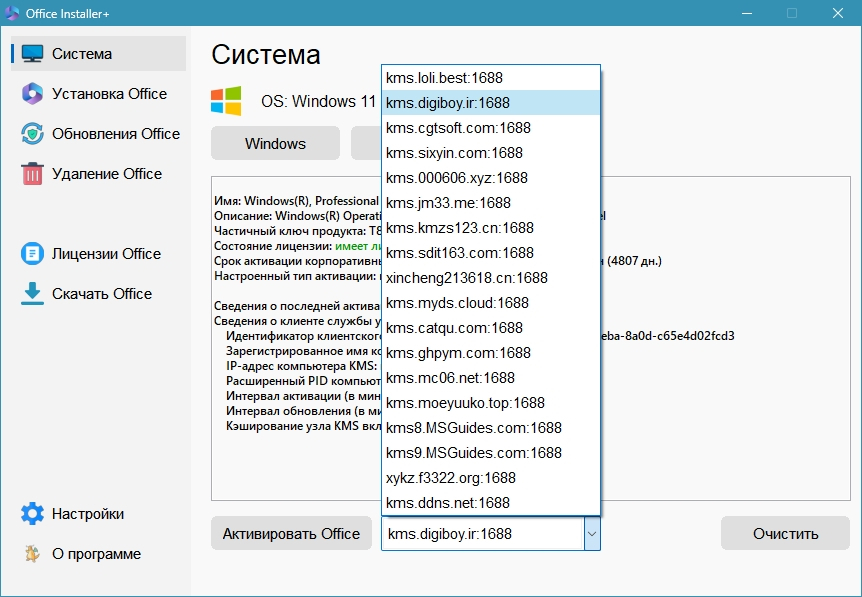
Task: Open the Обновления Office shield icon
Action: 32,134
